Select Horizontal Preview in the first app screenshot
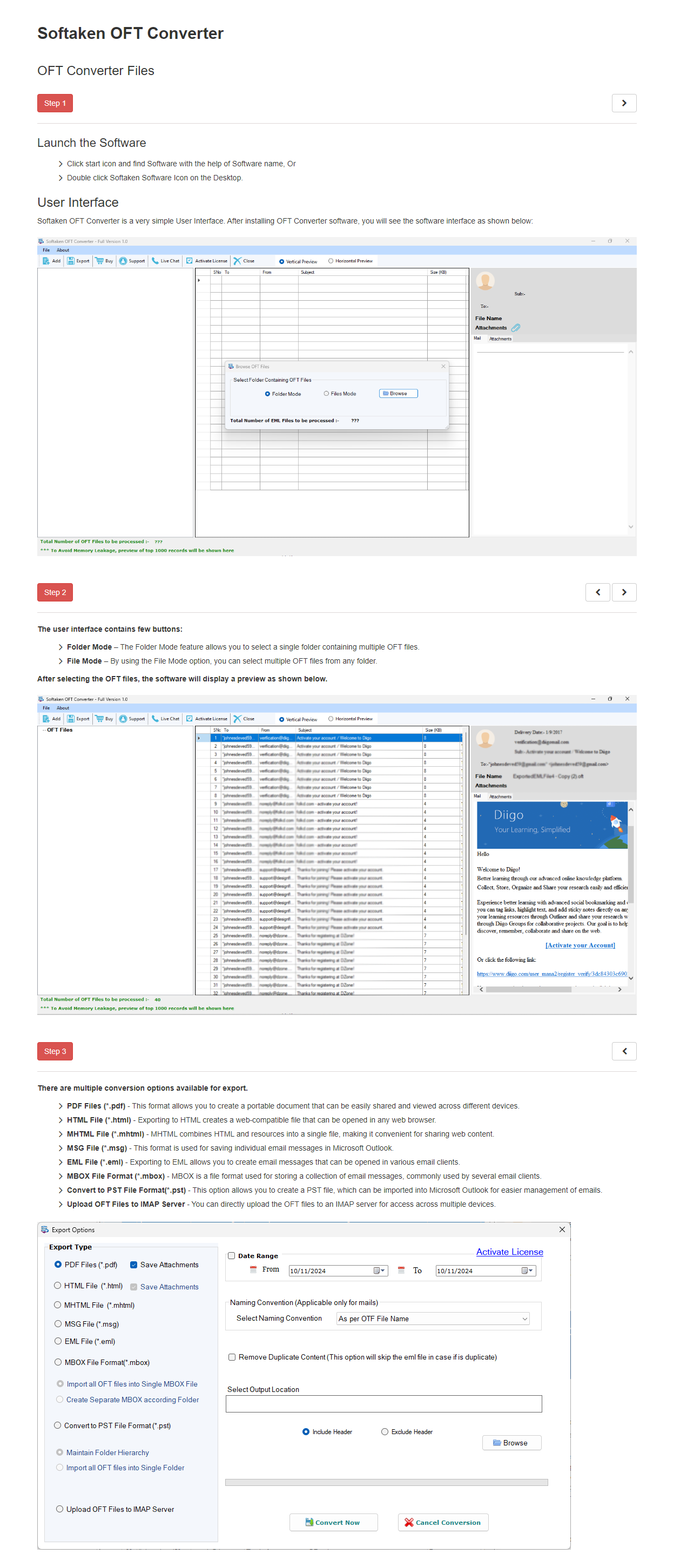The width and height of the screenshot is (687, 1568). pos(331,260)
